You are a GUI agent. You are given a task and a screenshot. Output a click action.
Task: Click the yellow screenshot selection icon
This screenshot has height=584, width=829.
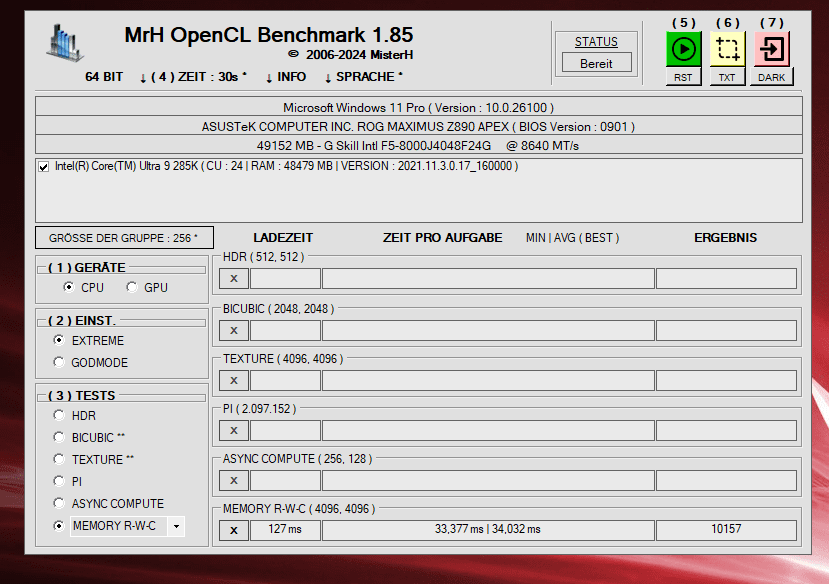click(727, 49)
